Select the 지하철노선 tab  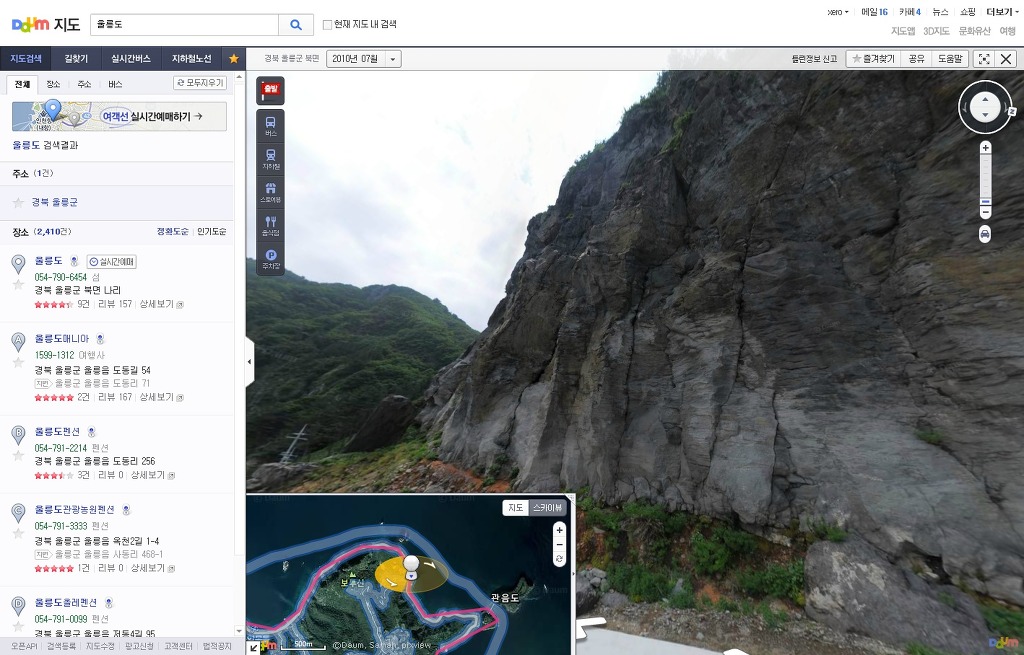coord(191,59)
